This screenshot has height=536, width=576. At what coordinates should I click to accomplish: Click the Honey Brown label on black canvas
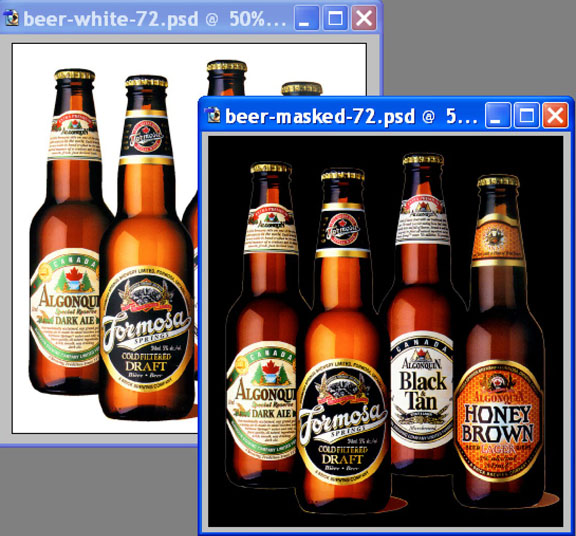498,421
